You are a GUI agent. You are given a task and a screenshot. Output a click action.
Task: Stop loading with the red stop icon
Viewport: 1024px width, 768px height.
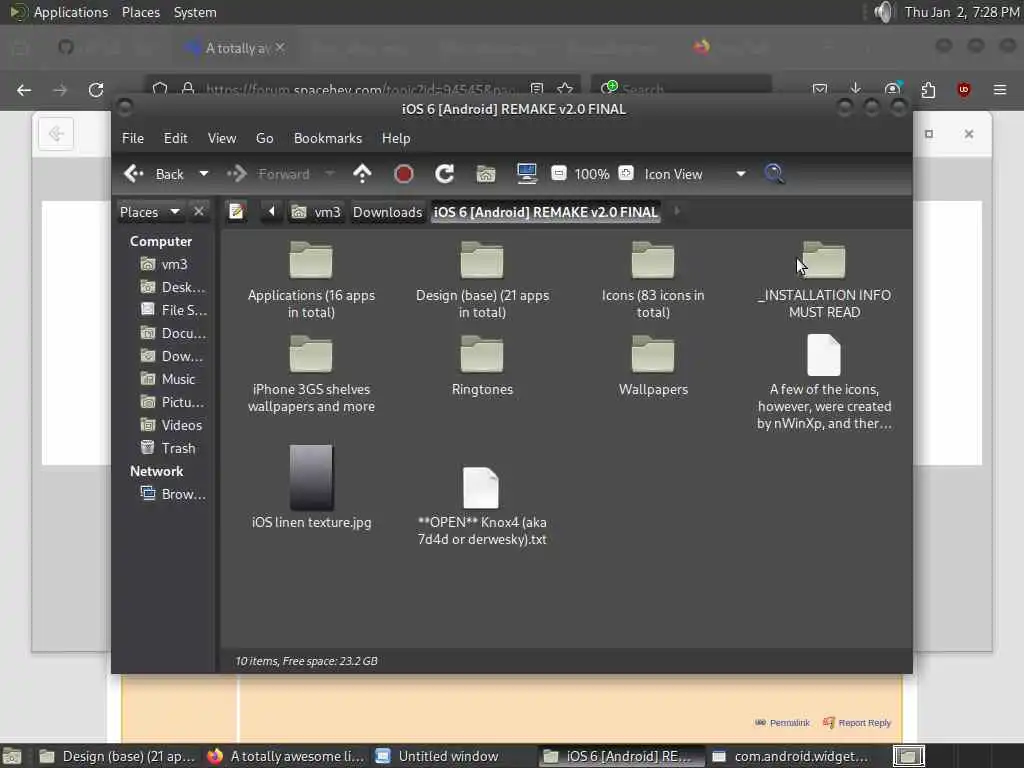click(x=404, y=174)
